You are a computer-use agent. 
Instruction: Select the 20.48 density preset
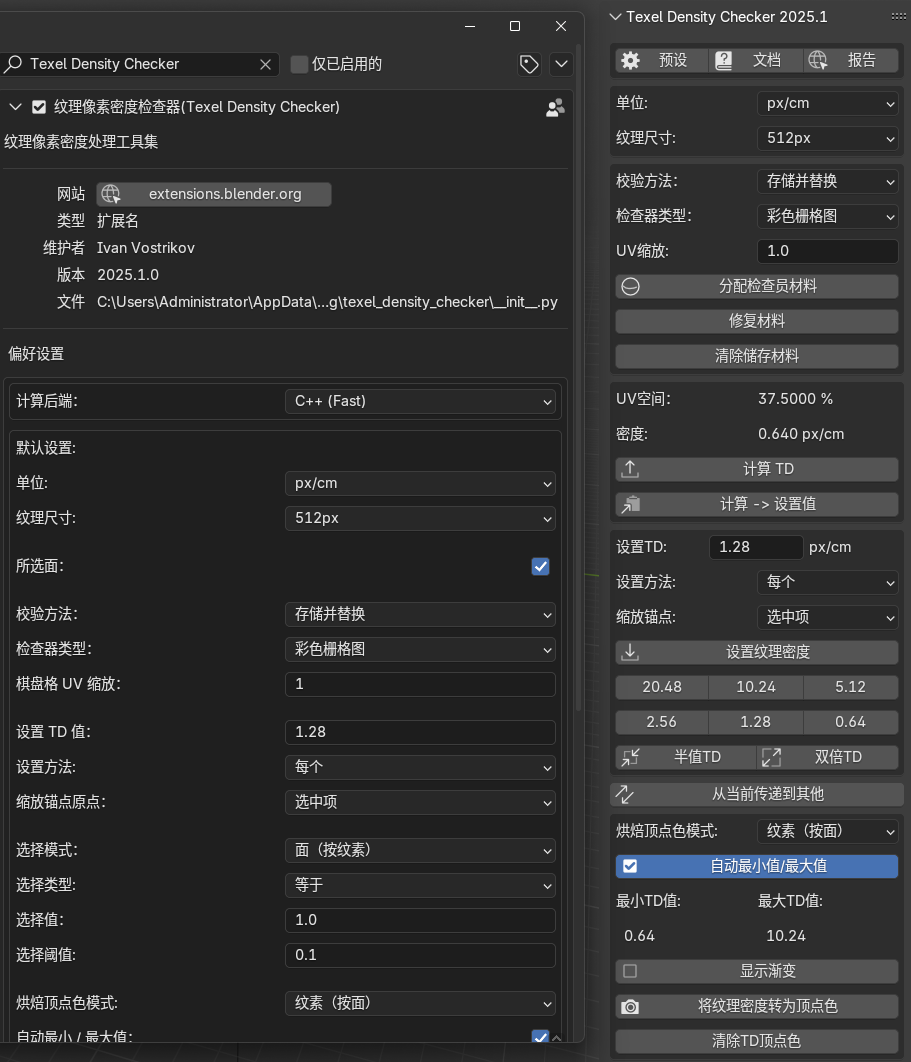[x=662, y=687]
